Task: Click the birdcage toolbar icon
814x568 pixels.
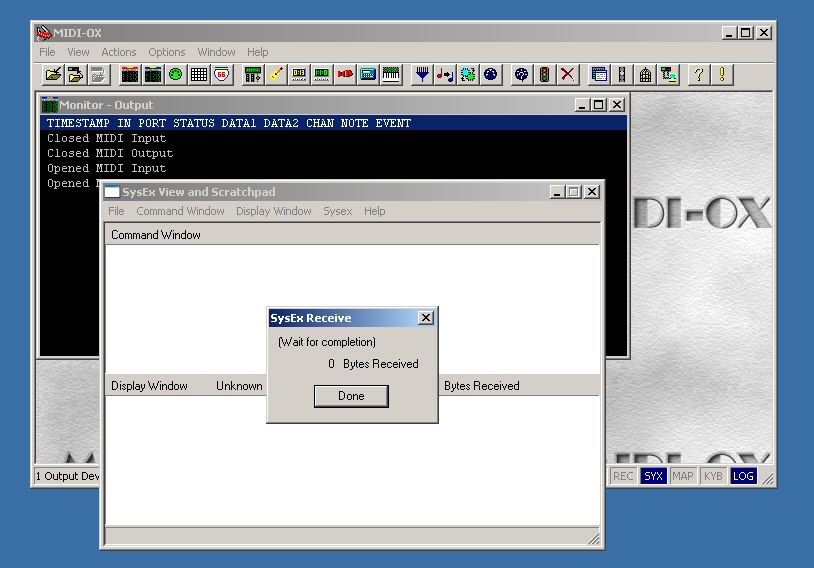Action: click(645, 75)
